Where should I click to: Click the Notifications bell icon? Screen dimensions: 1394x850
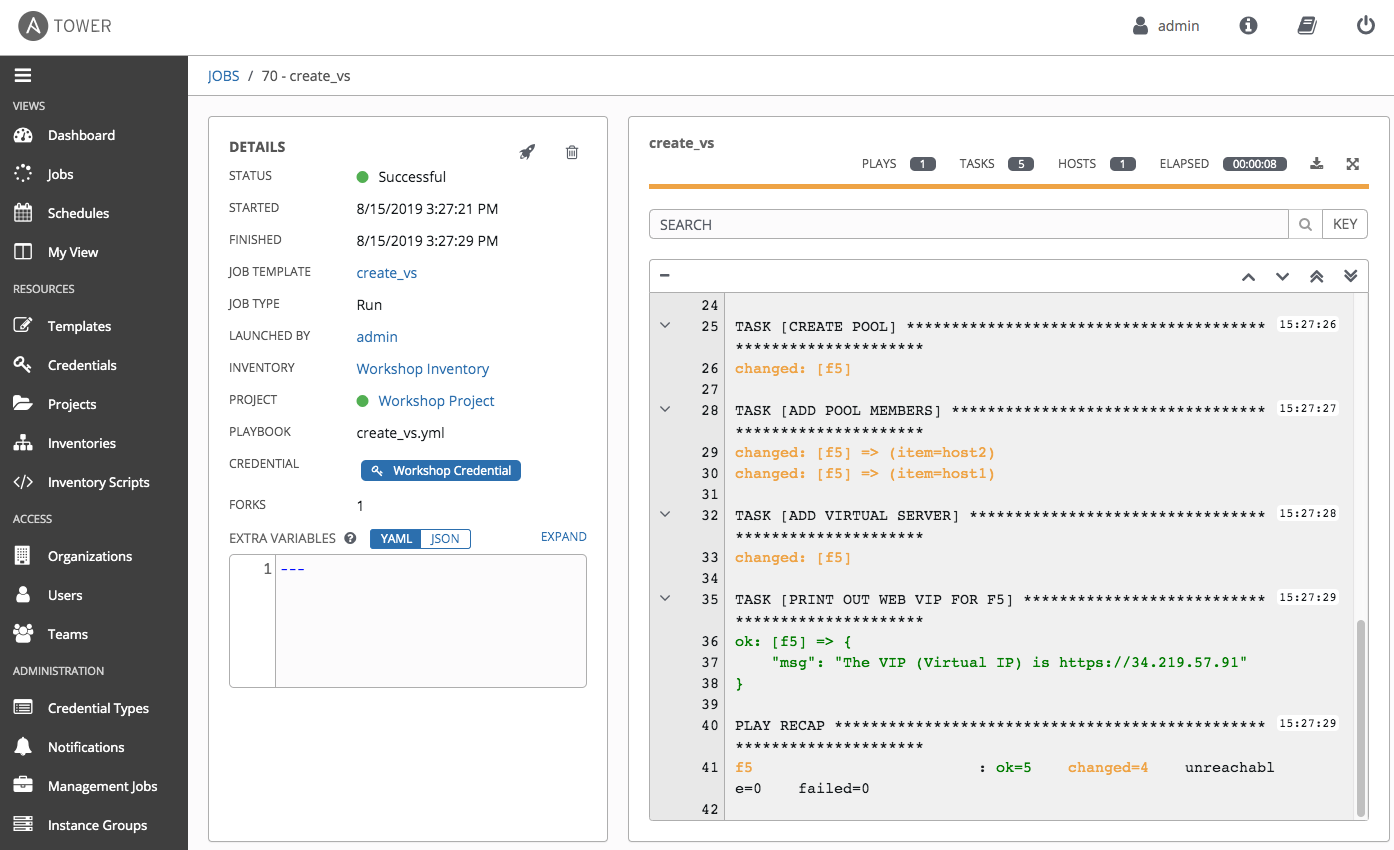coord(23,747)
